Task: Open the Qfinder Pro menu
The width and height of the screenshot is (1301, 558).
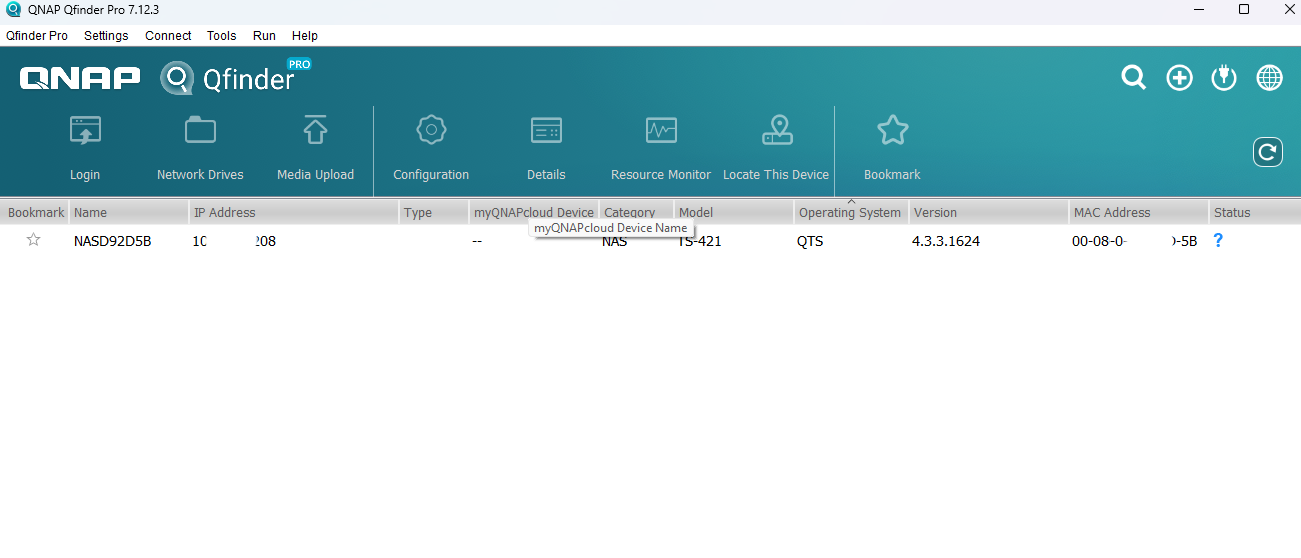Action: [37, 35]
